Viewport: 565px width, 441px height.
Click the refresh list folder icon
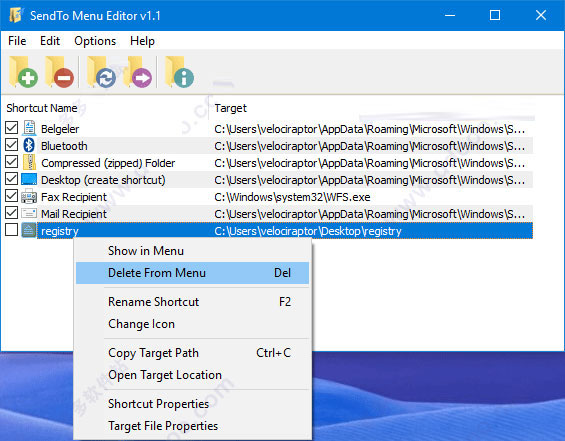click(102, 72)
